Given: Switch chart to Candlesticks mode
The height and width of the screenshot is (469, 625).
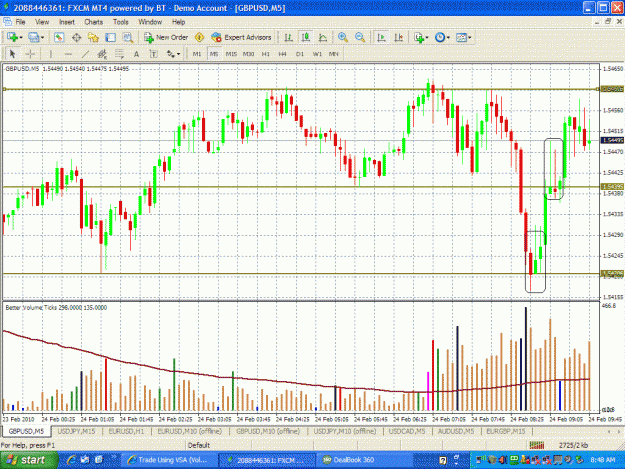Looking at the screenshot, I should [x=306, y=37].
